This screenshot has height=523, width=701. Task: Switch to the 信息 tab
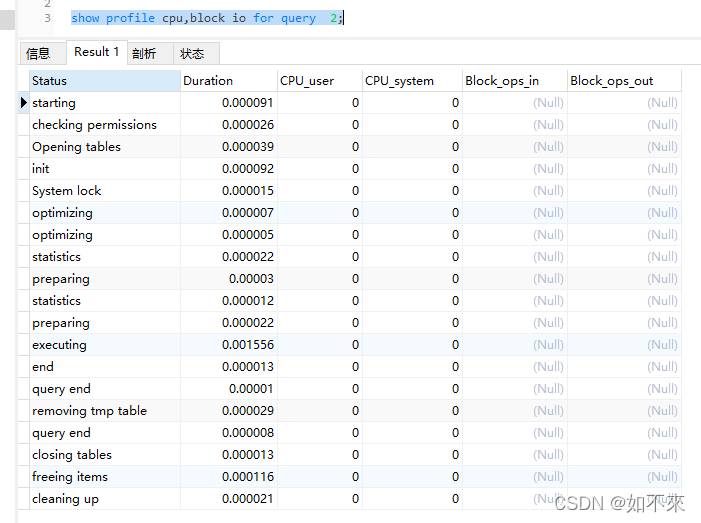[x=42, y=53]
